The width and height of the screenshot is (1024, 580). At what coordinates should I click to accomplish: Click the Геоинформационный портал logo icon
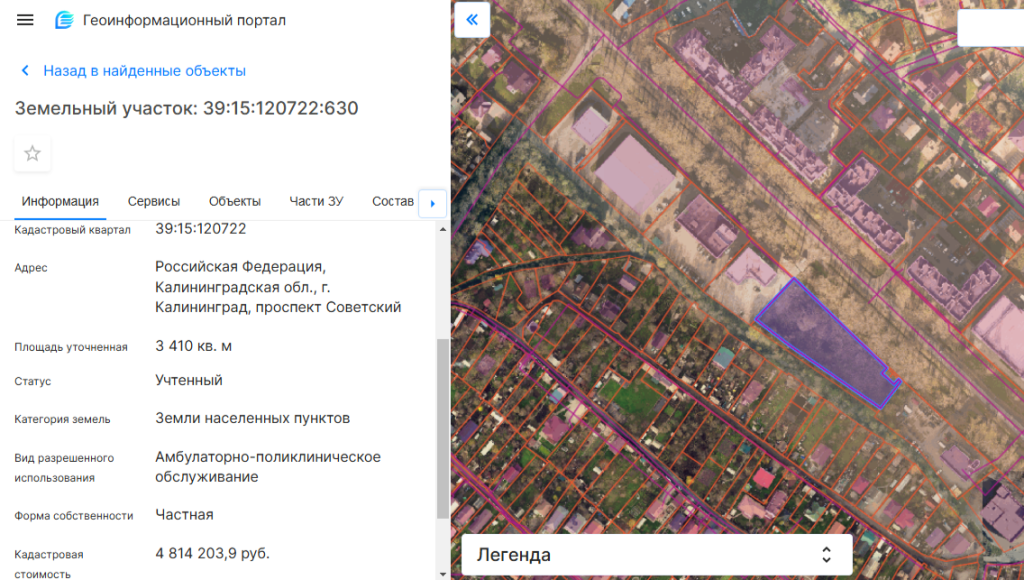coord(64,20)
